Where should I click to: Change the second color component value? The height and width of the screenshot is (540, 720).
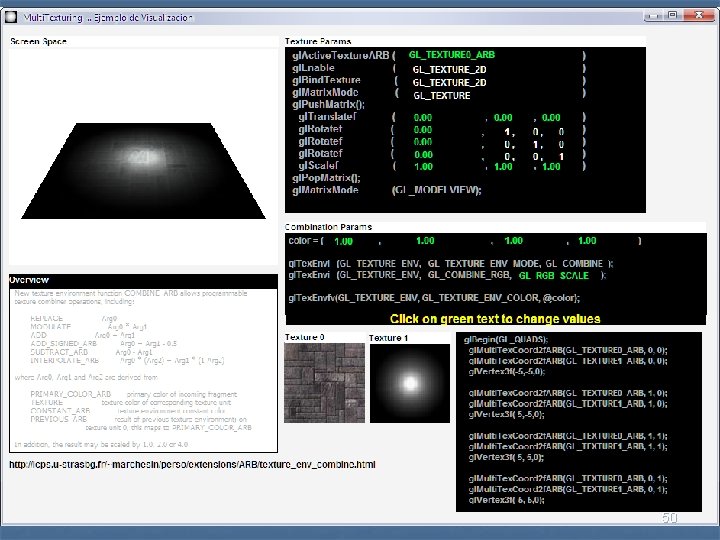425,241
